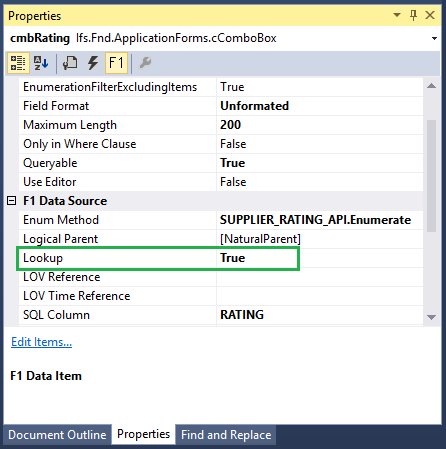The image size is (446, 449).
Task: Switch to Categorized view icon
Action: (18, 63)
